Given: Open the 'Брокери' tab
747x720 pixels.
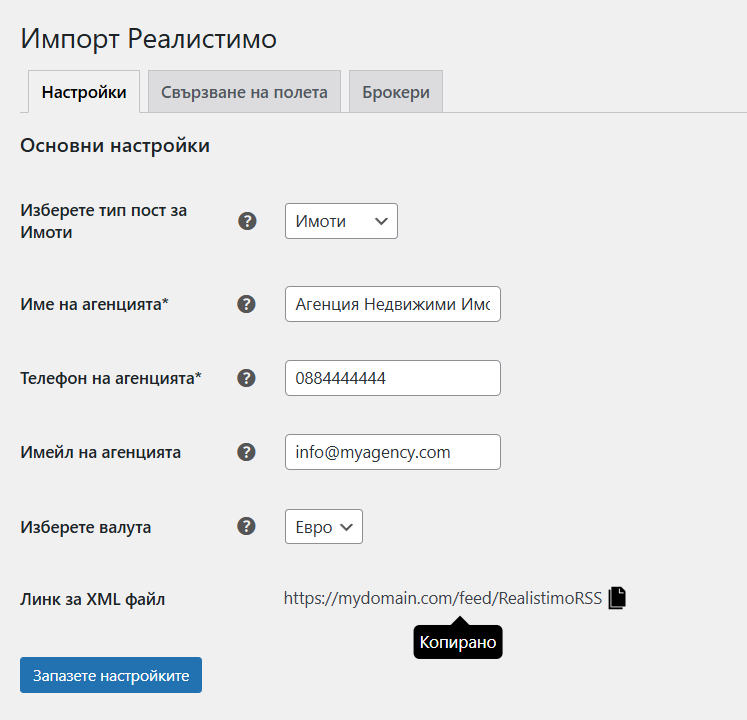Looking at the screenshot, I should pyautogui.click(x=396, y=92).
